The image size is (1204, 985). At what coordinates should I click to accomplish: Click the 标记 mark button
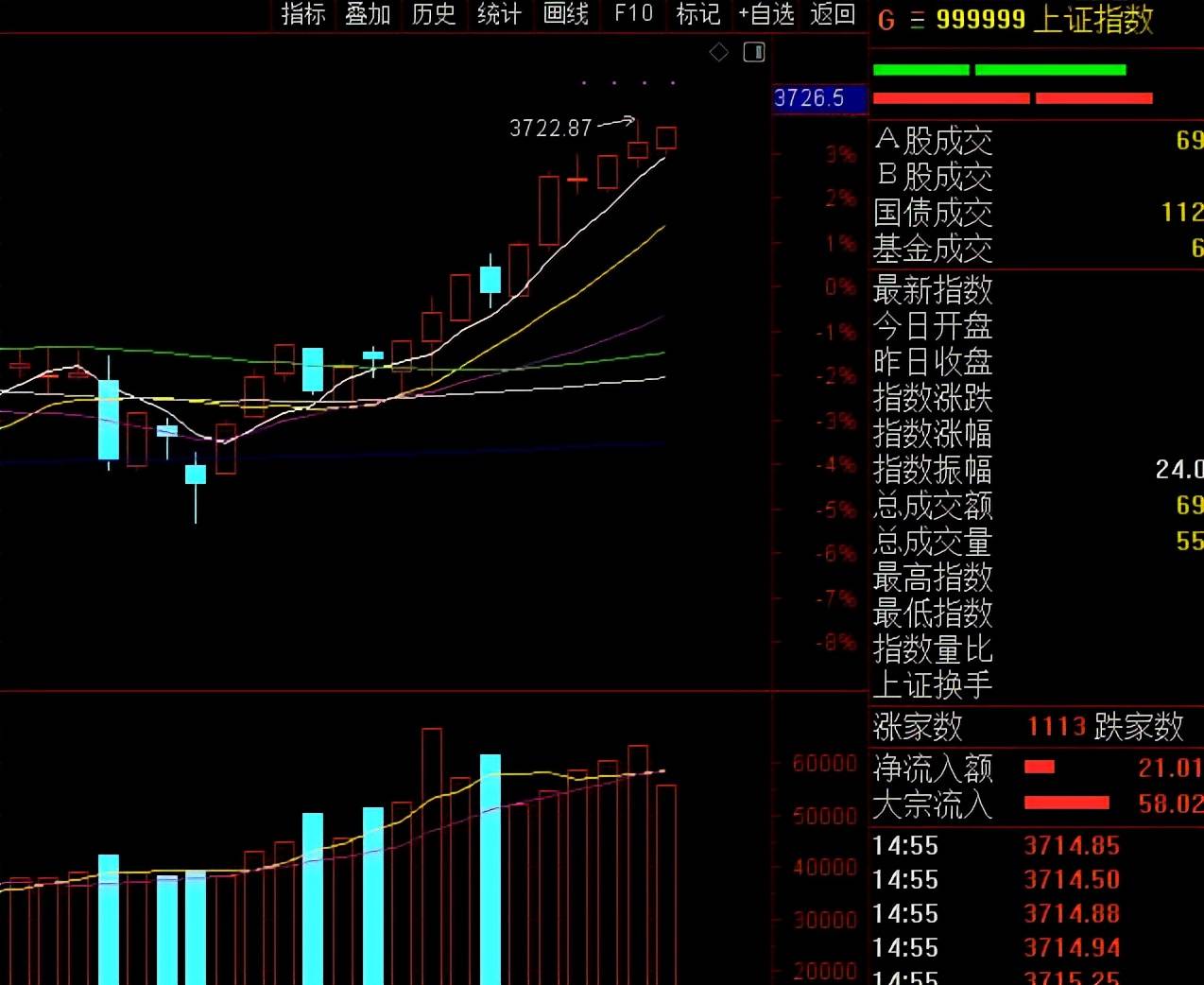pyautogui.click(x=698, y=14)
